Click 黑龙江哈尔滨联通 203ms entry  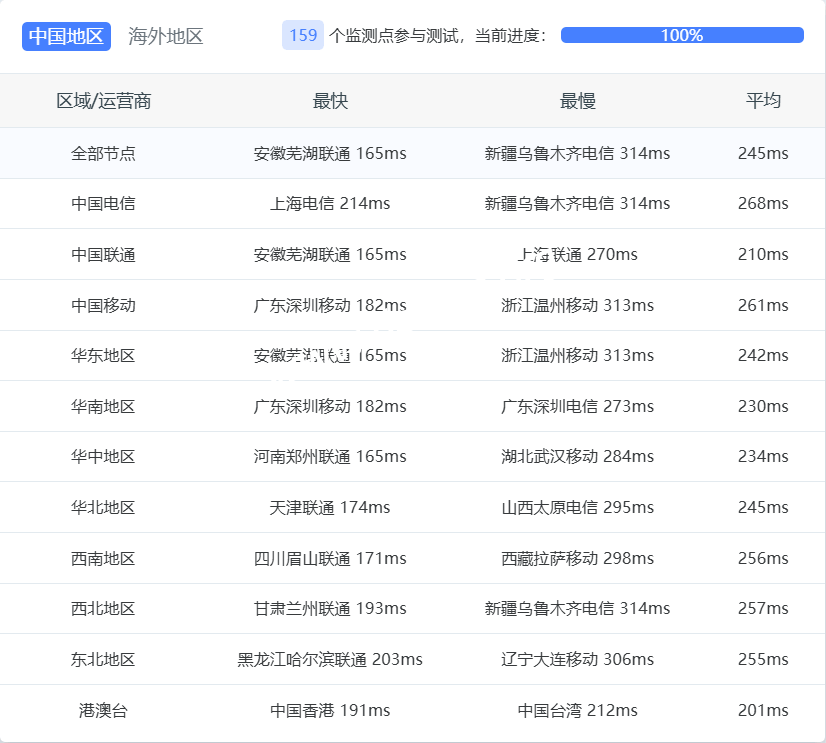point(330,659)
